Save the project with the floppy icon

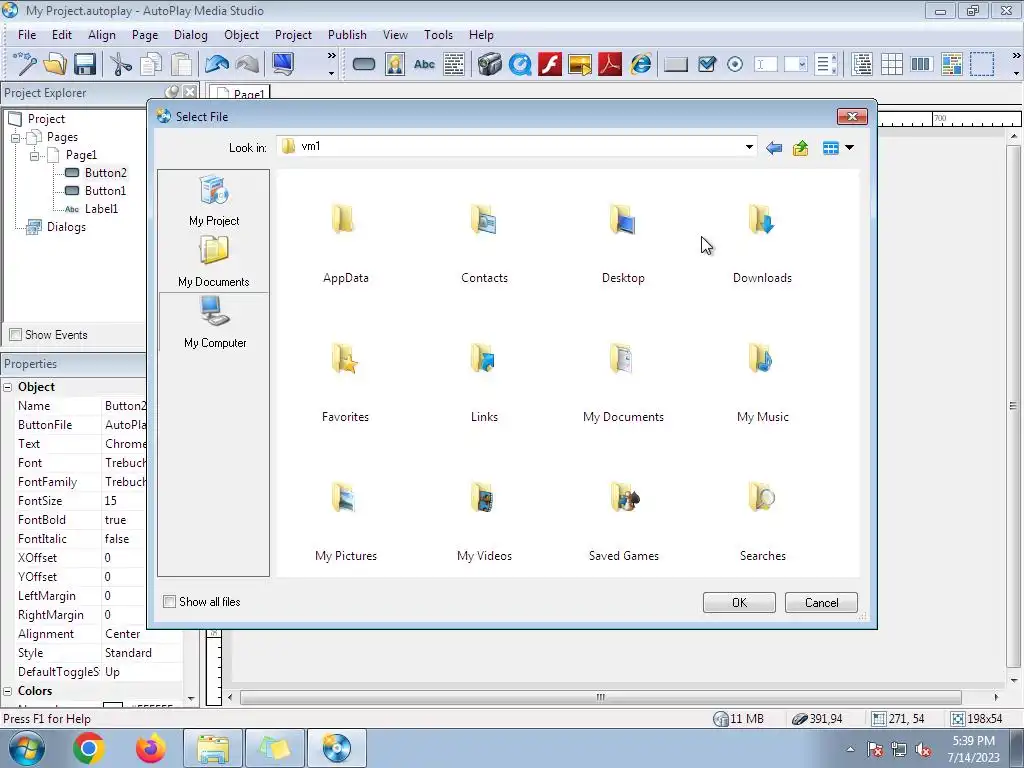(85, 64)
